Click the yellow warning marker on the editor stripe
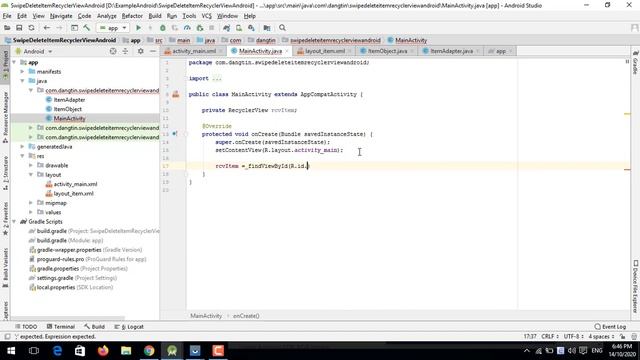The height and width of the screenshot is (360, 640). [627, 114]
